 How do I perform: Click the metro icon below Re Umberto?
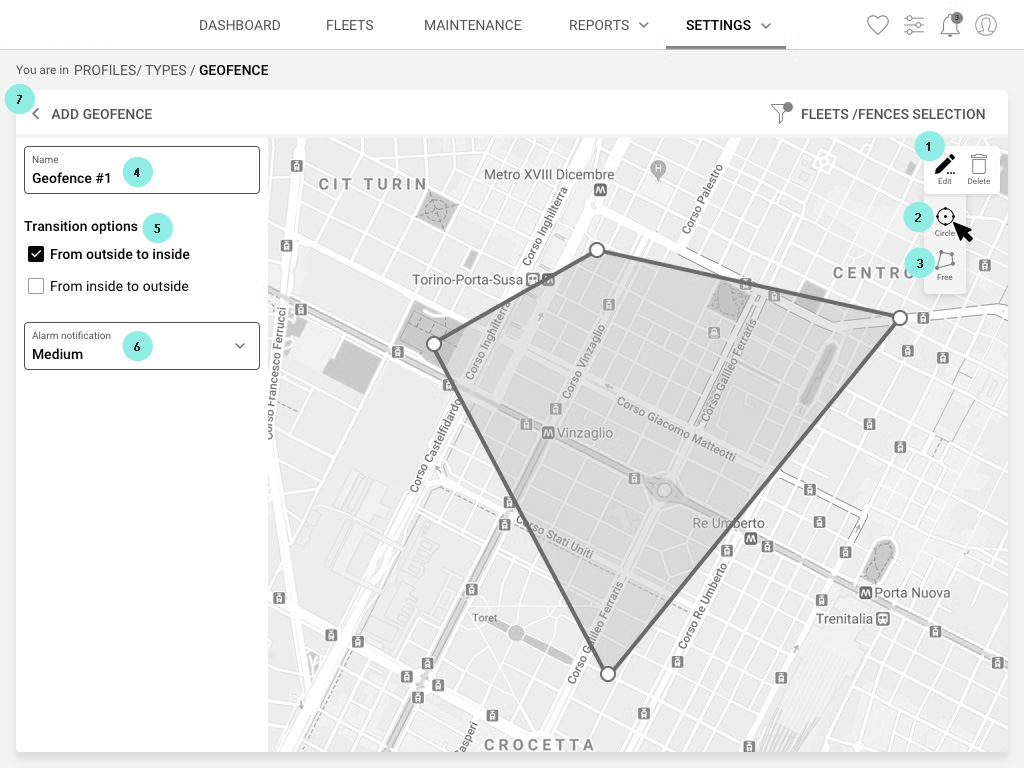(x=751, y=539)
